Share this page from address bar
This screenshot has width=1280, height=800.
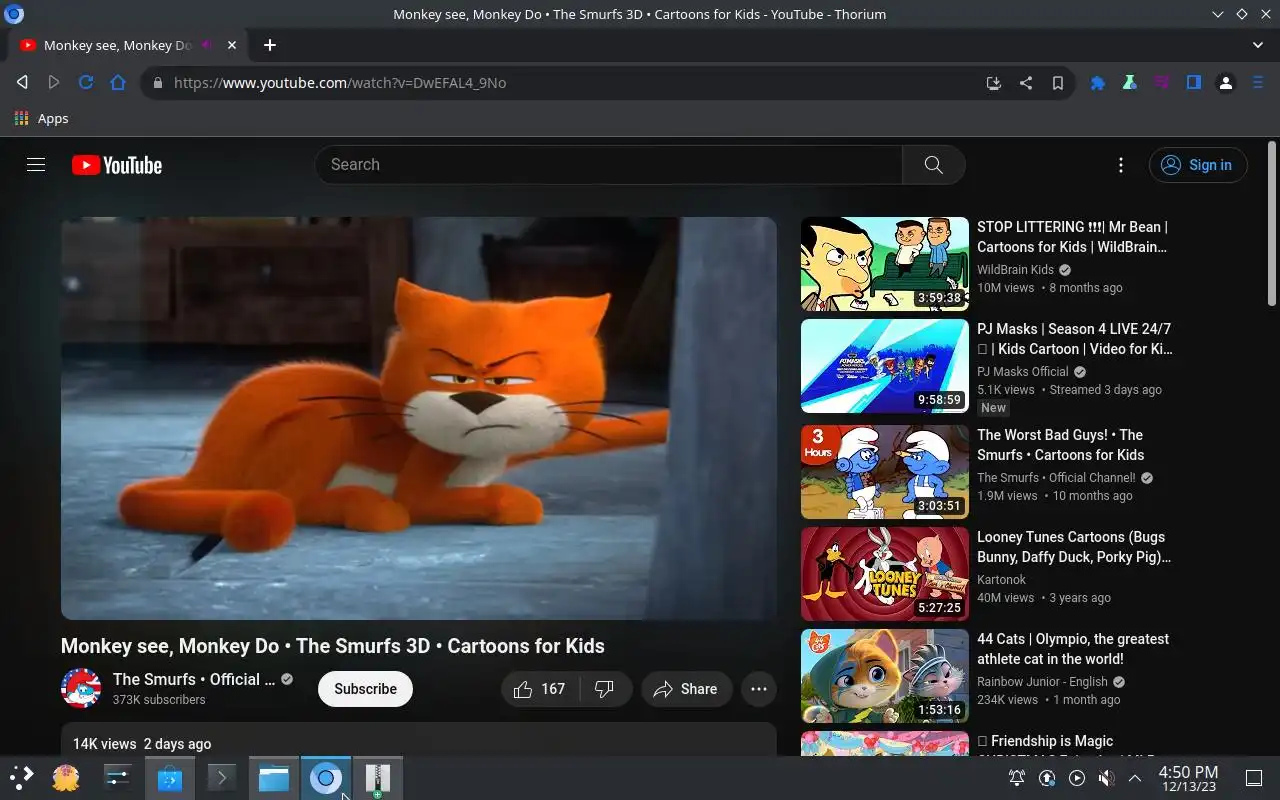tap(1025, 83)
